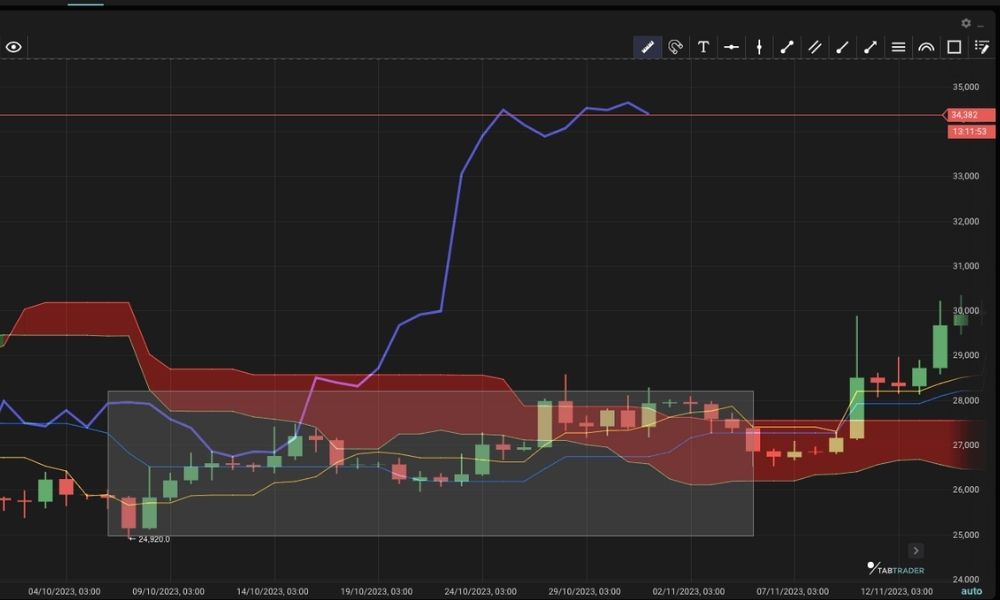The width and height of the screenshot is (1000, 600).
Task: Select the Fibonacci levels tool
Action: point(898,47)
